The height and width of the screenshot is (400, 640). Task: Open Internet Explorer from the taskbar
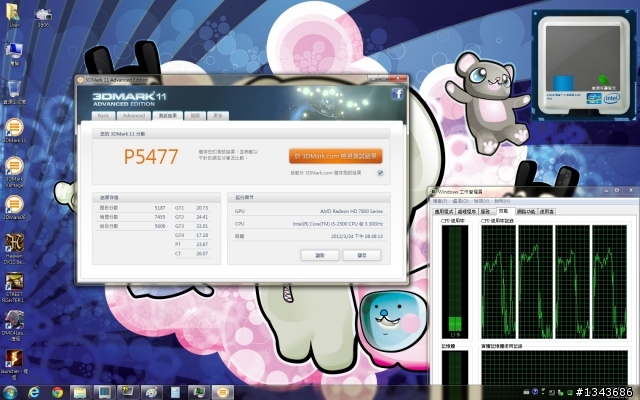tap(34, 393)
